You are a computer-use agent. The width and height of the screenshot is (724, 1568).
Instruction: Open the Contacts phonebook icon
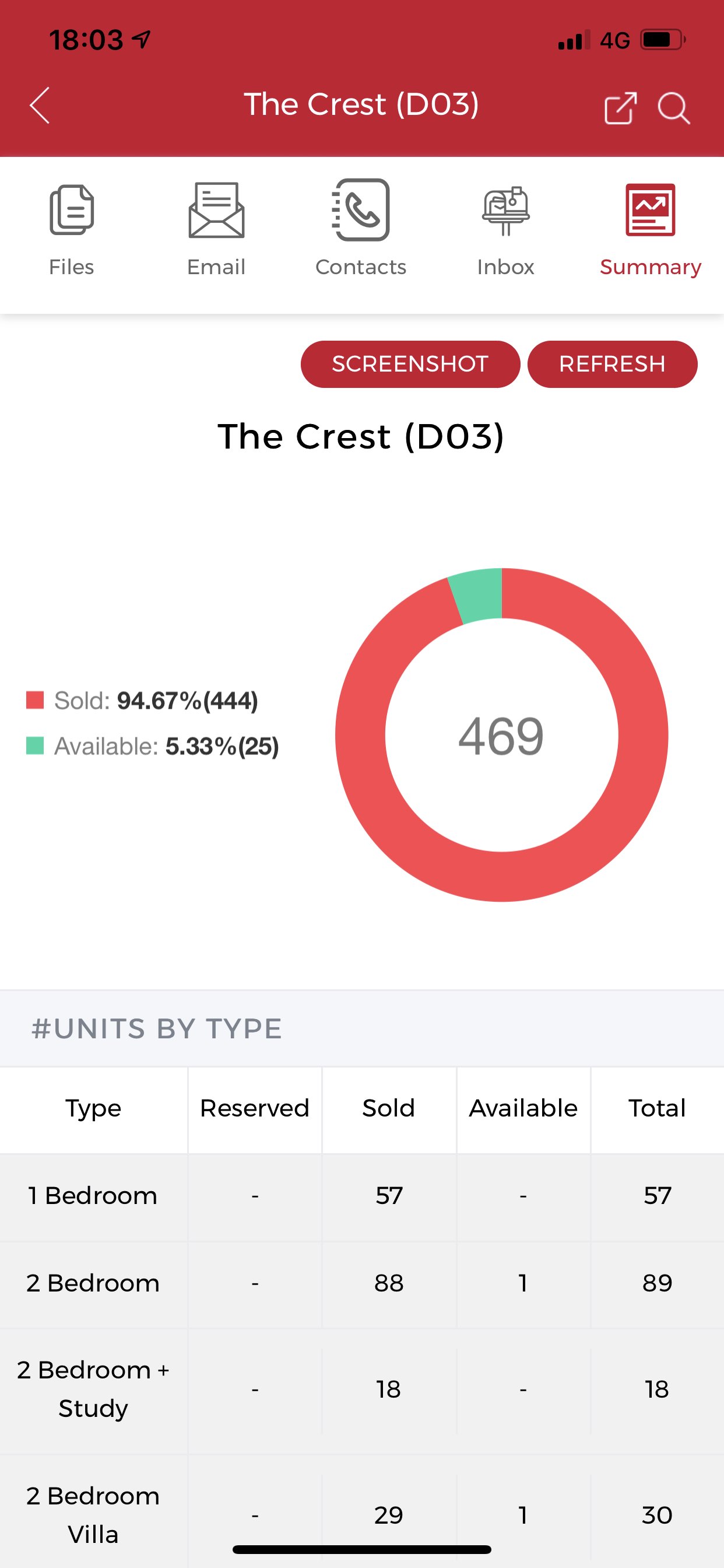pos(361,210)
